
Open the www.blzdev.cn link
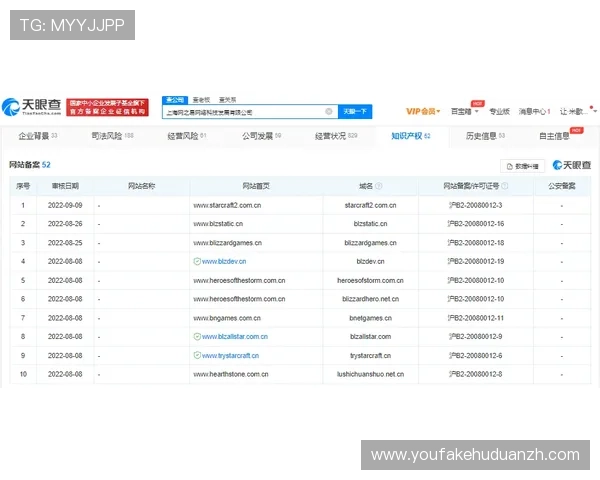tap(224, 261)
